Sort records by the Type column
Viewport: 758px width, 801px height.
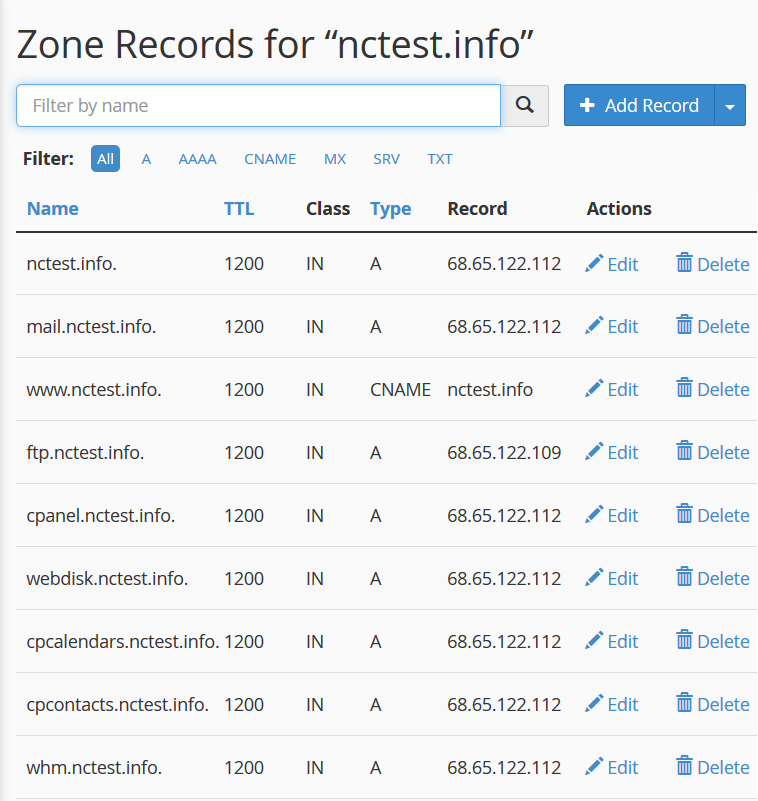(x=391, y=208)
